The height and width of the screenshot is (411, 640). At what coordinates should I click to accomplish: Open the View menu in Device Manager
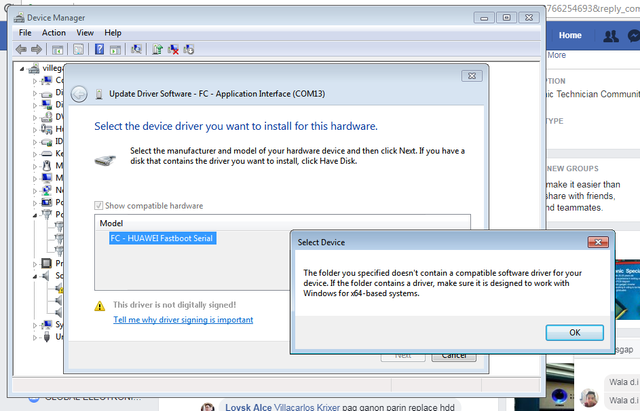85,33
